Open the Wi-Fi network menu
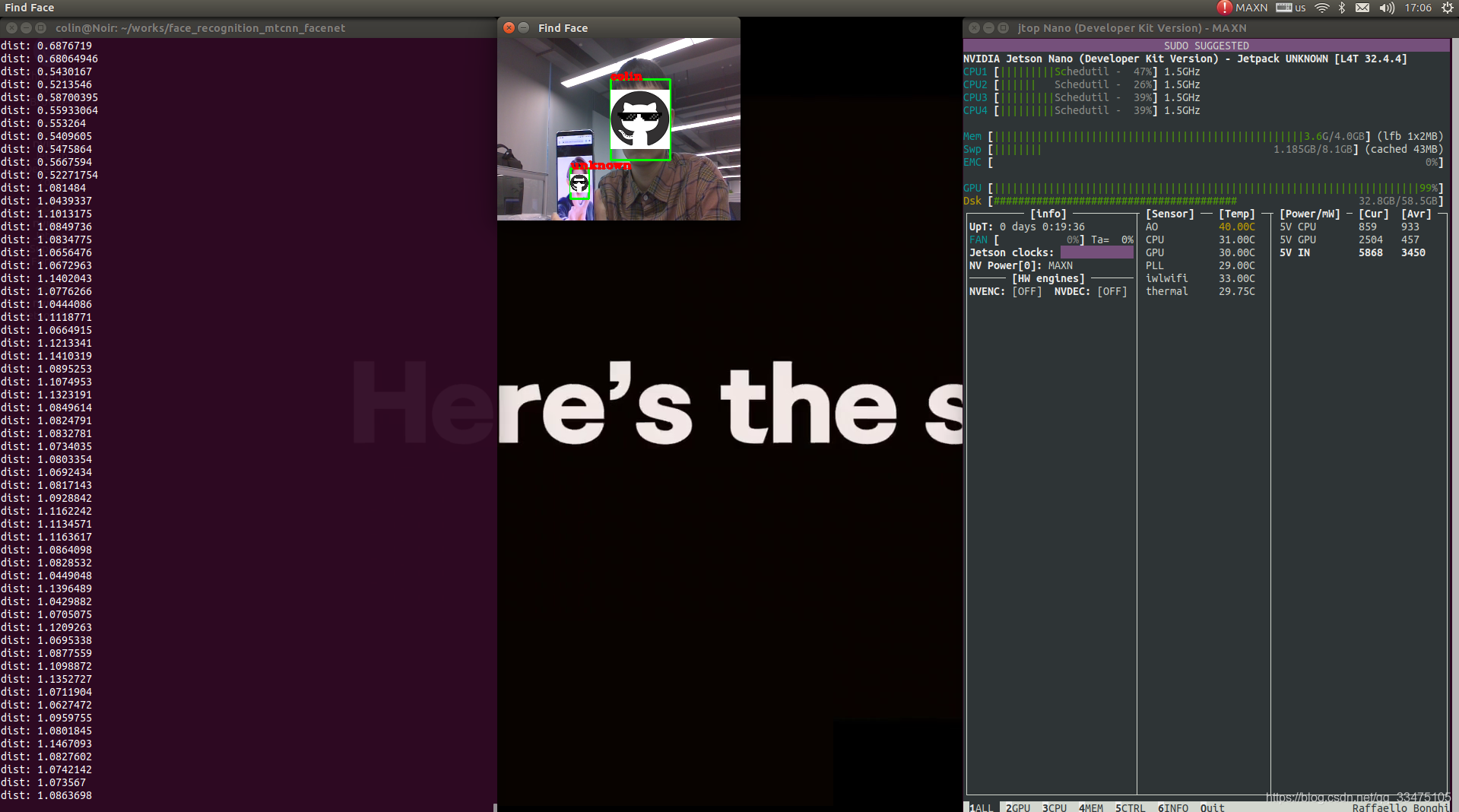This screenshot has height=812, width=1459. (x=1322, y=8)
